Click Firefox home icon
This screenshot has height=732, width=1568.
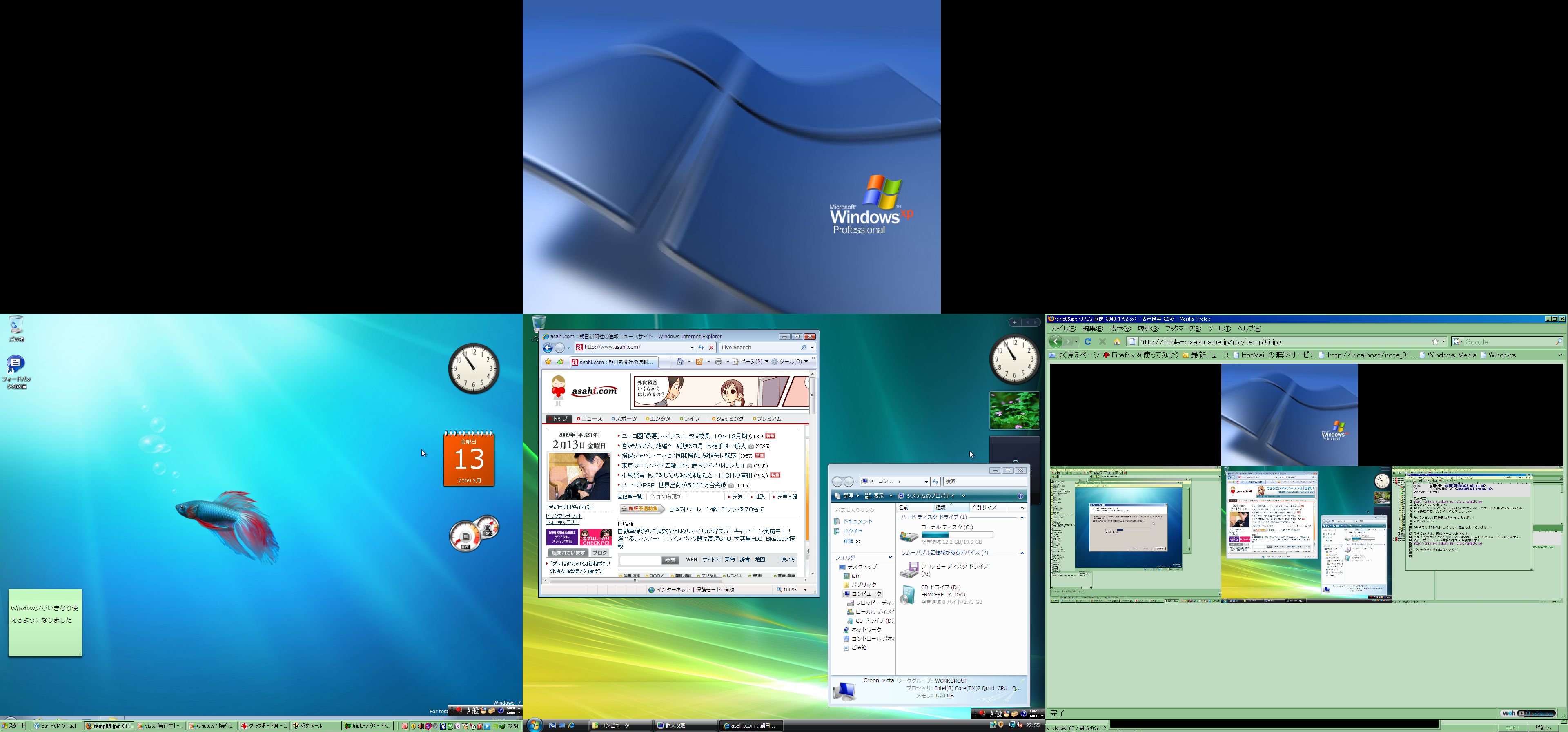[x=1117, y=341]
